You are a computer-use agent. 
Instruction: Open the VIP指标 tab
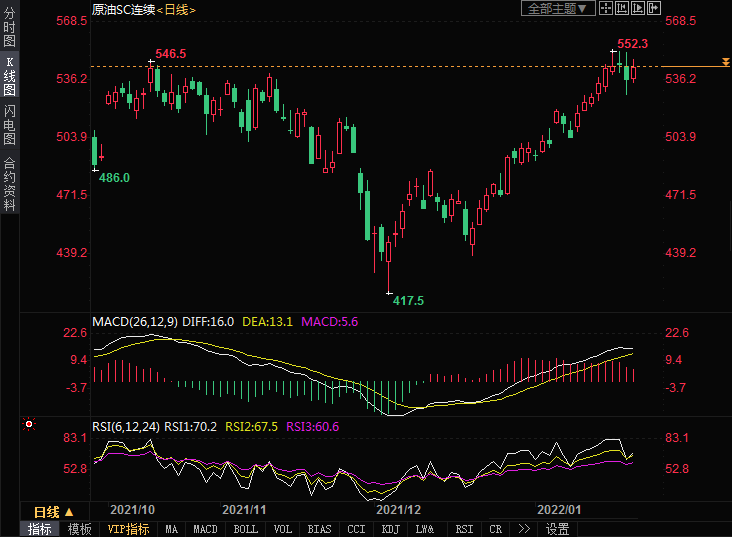pyautogui.click(x=128, y=529)
